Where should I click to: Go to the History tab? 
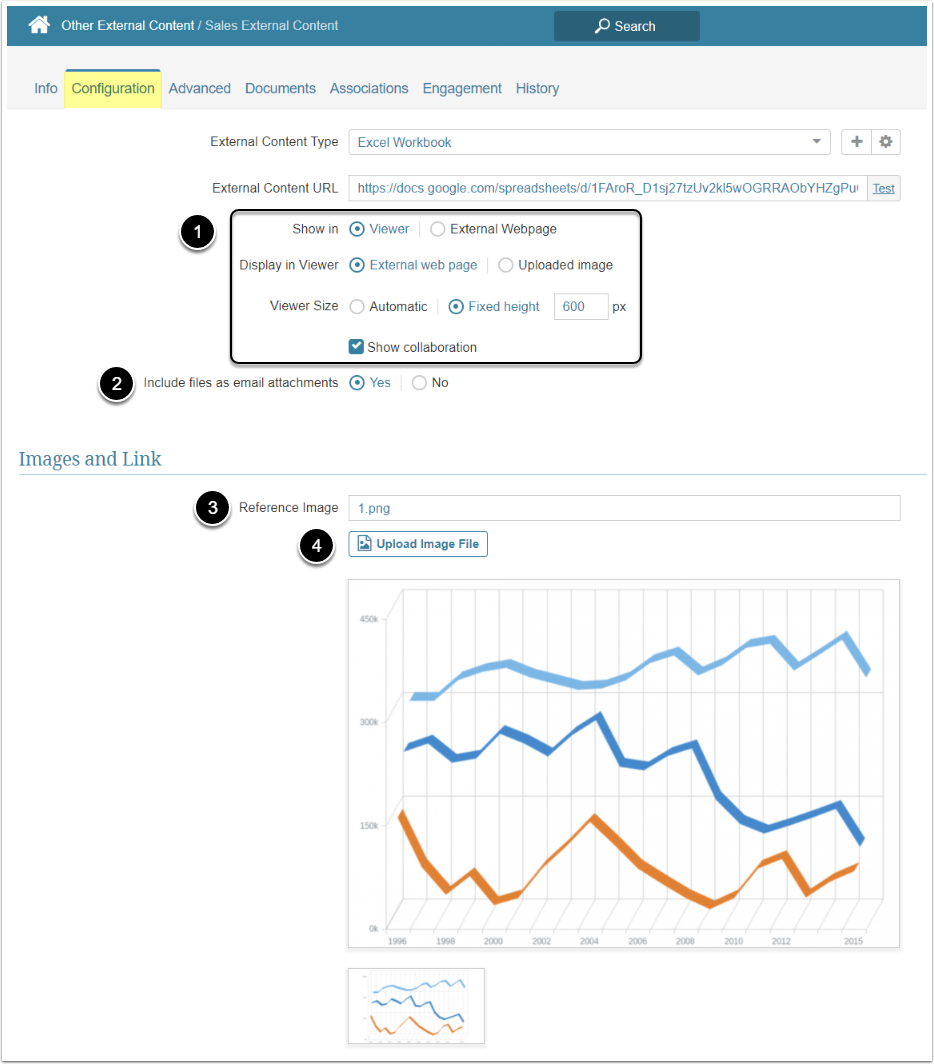click(x=537, y=88)
